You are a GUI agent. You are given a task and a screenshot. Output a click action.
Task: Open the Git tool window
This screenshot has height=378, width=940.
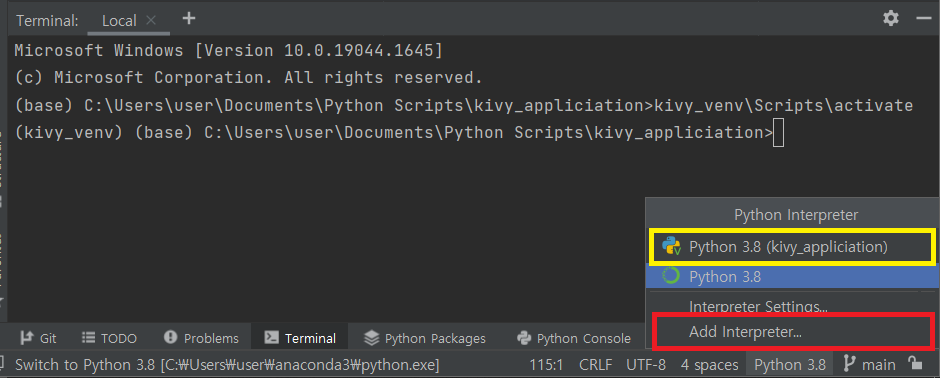(38, 338)
